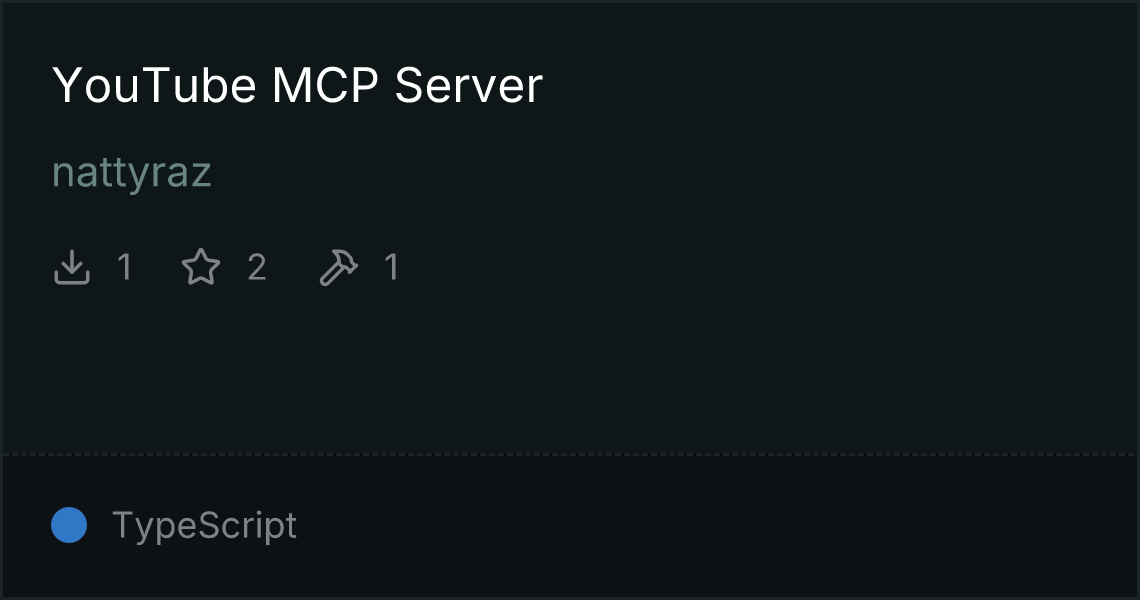This screenshot has height=600, width=1140.
Task: Click the MCP text in the card heading
Action: coord(325,85)
